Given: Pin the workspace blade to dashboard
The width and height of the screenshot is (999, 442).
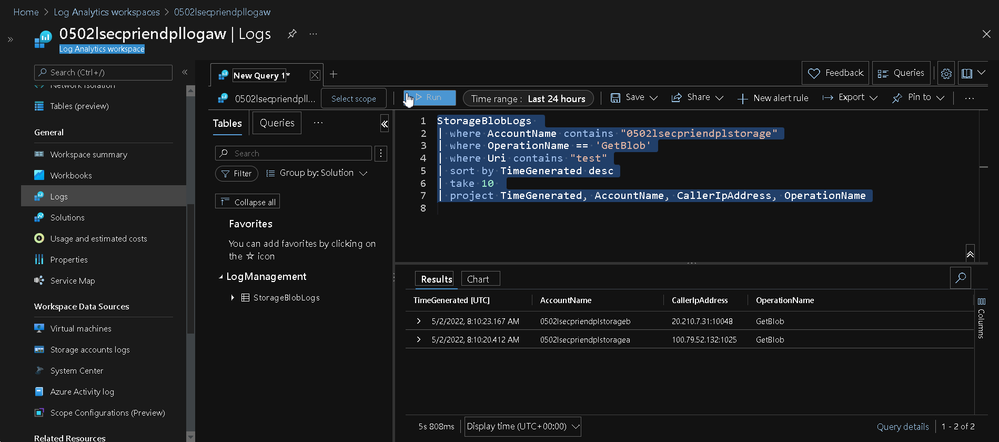Looking at the screenshot, I should pyautogui.click(x=291, y=34).
